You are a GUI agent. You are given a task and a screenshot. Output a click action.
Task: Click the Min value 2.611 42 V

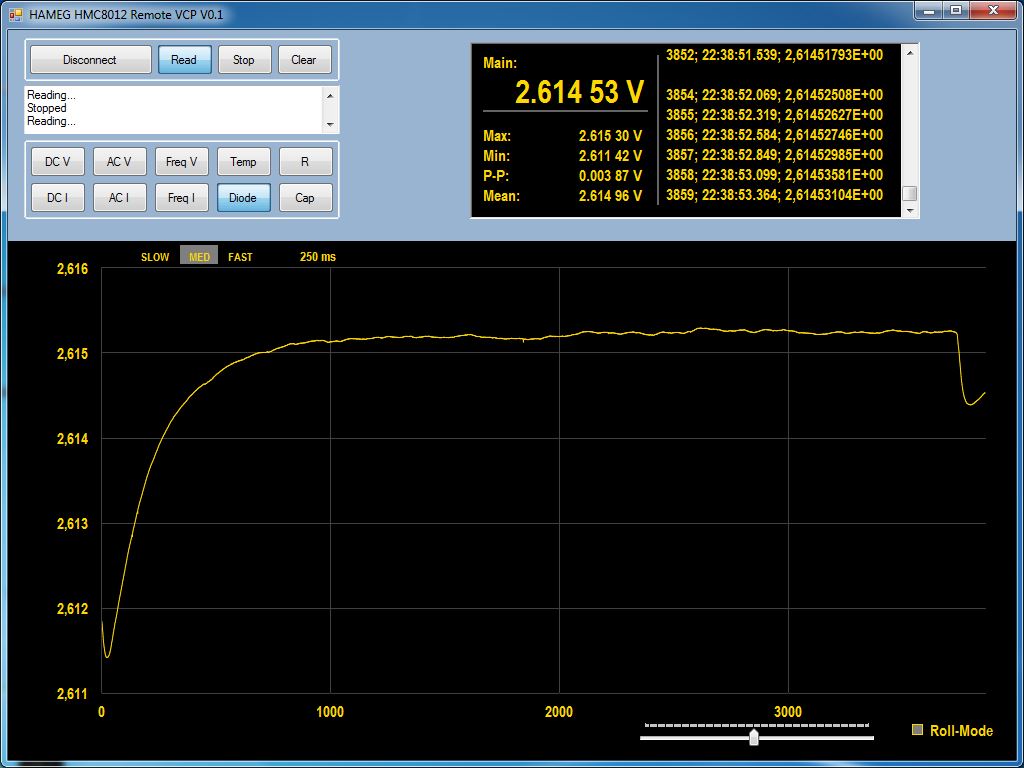[x=610, y=156]
